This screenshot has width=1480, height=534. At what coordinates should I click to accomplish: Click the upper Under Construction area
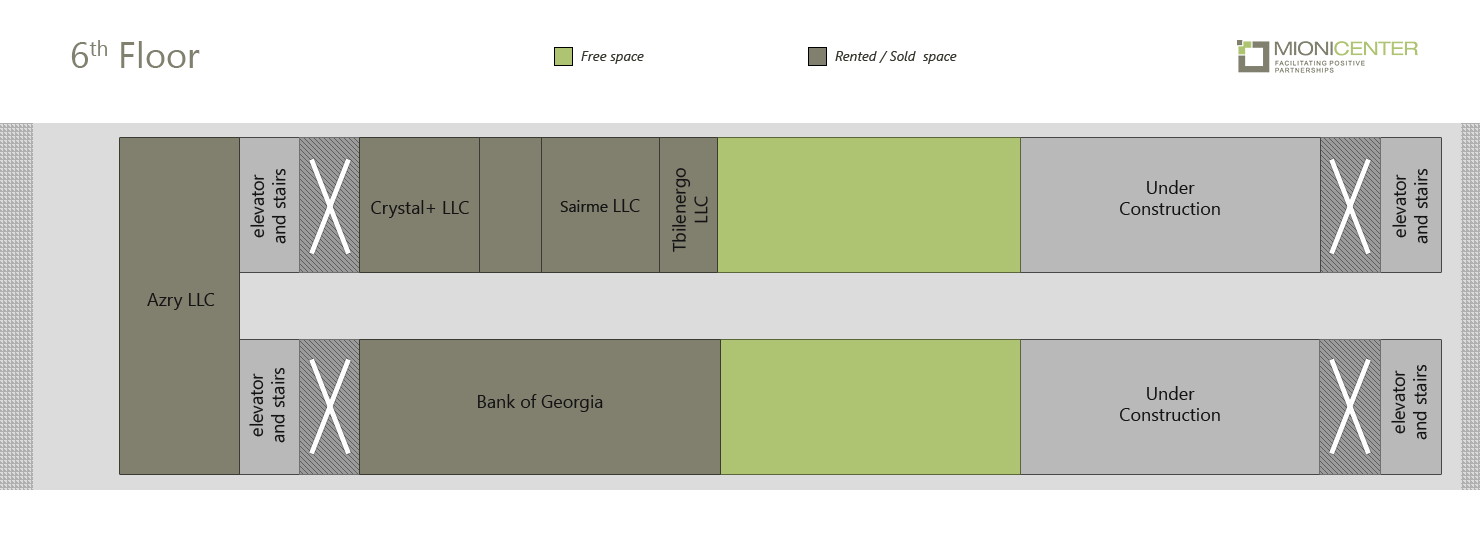tap(1170, 205)
